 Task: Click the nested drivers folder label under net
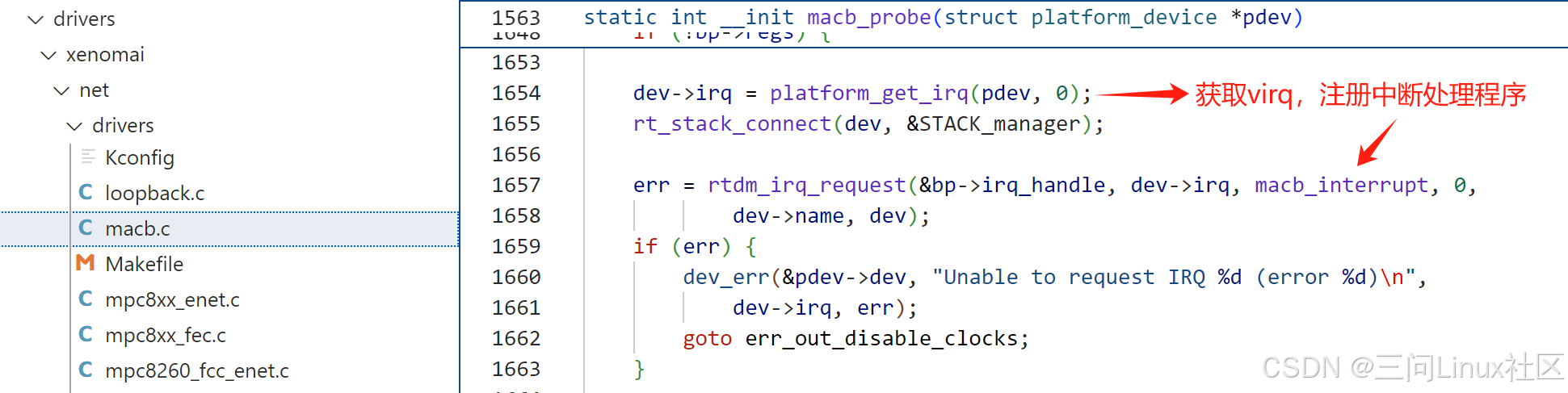123,126
